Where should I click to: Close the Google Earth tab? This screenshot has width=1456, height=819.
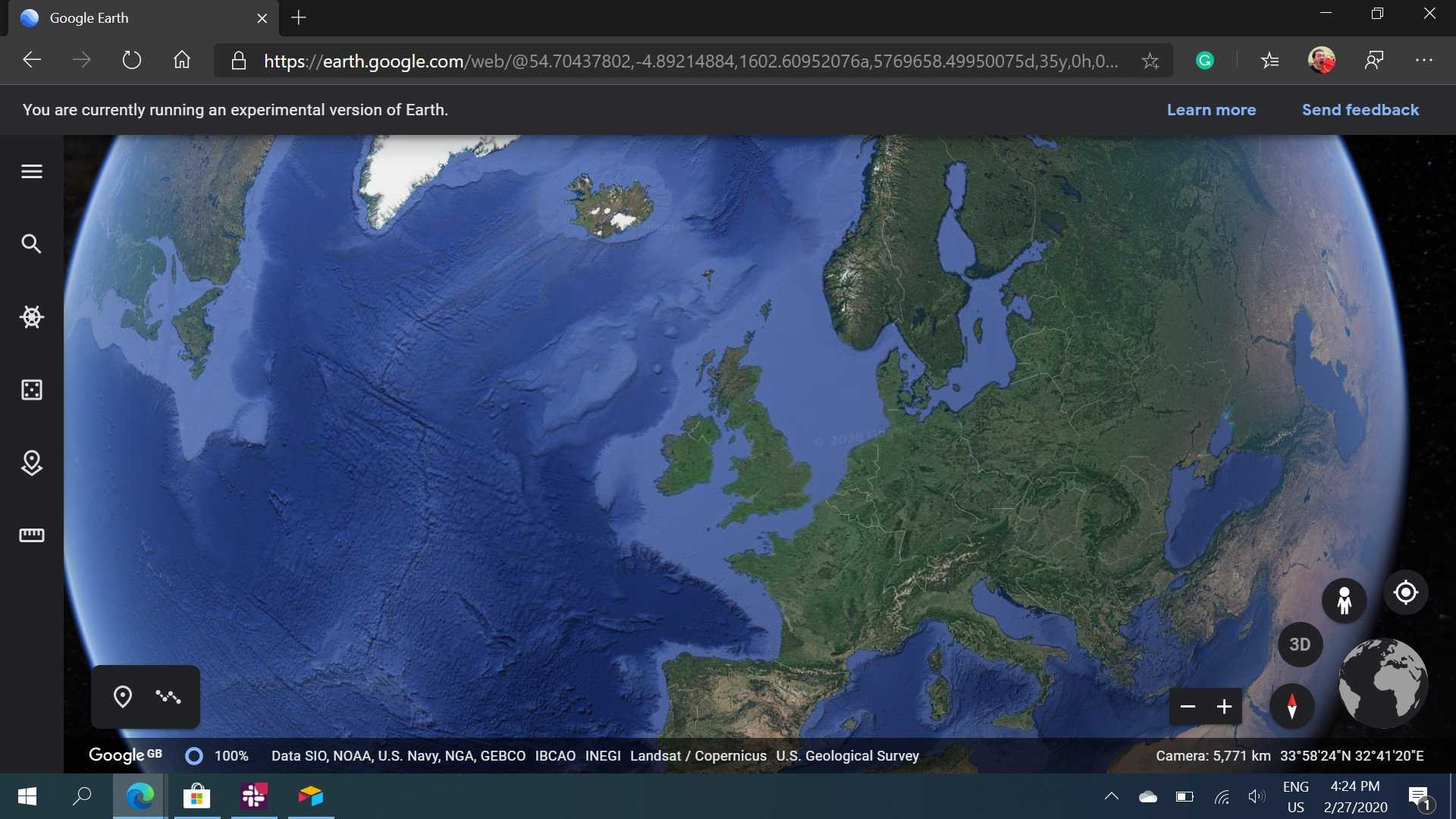coord(262,18)
